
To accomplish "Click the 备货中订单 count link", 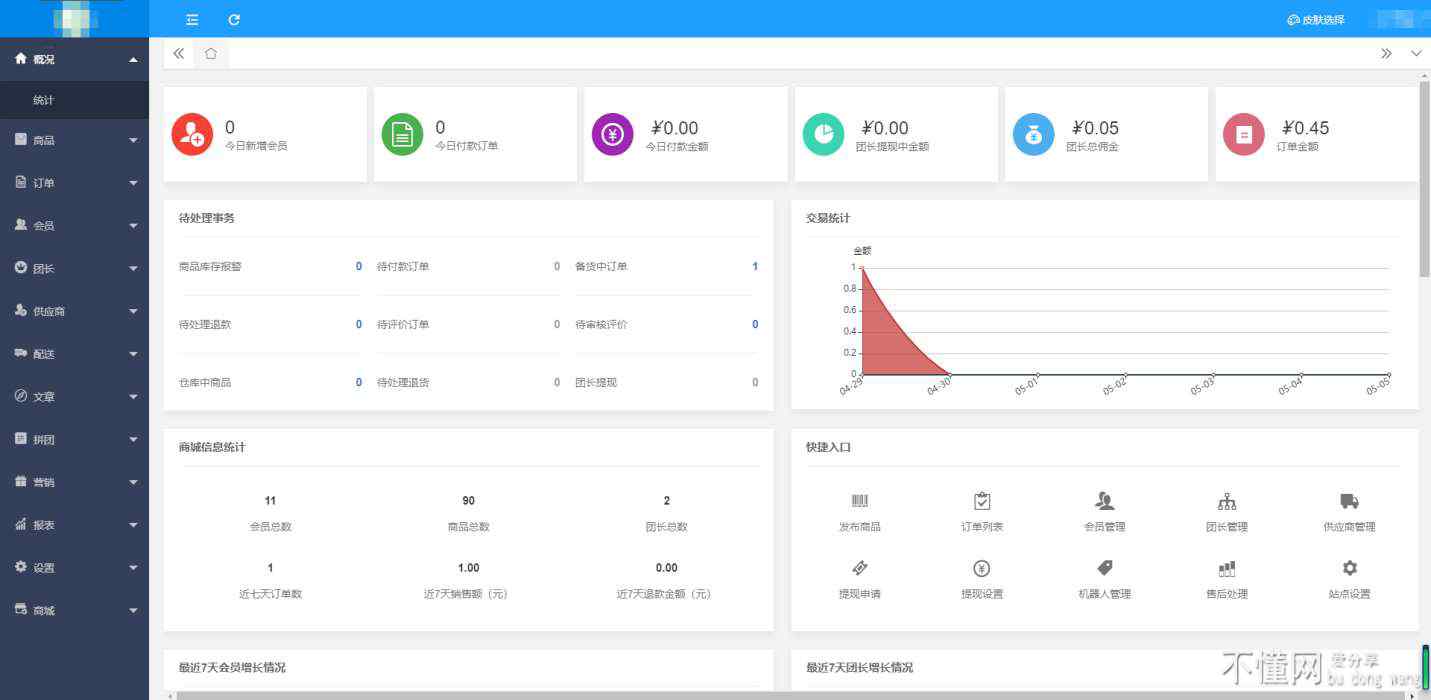I will coord(755,267).
